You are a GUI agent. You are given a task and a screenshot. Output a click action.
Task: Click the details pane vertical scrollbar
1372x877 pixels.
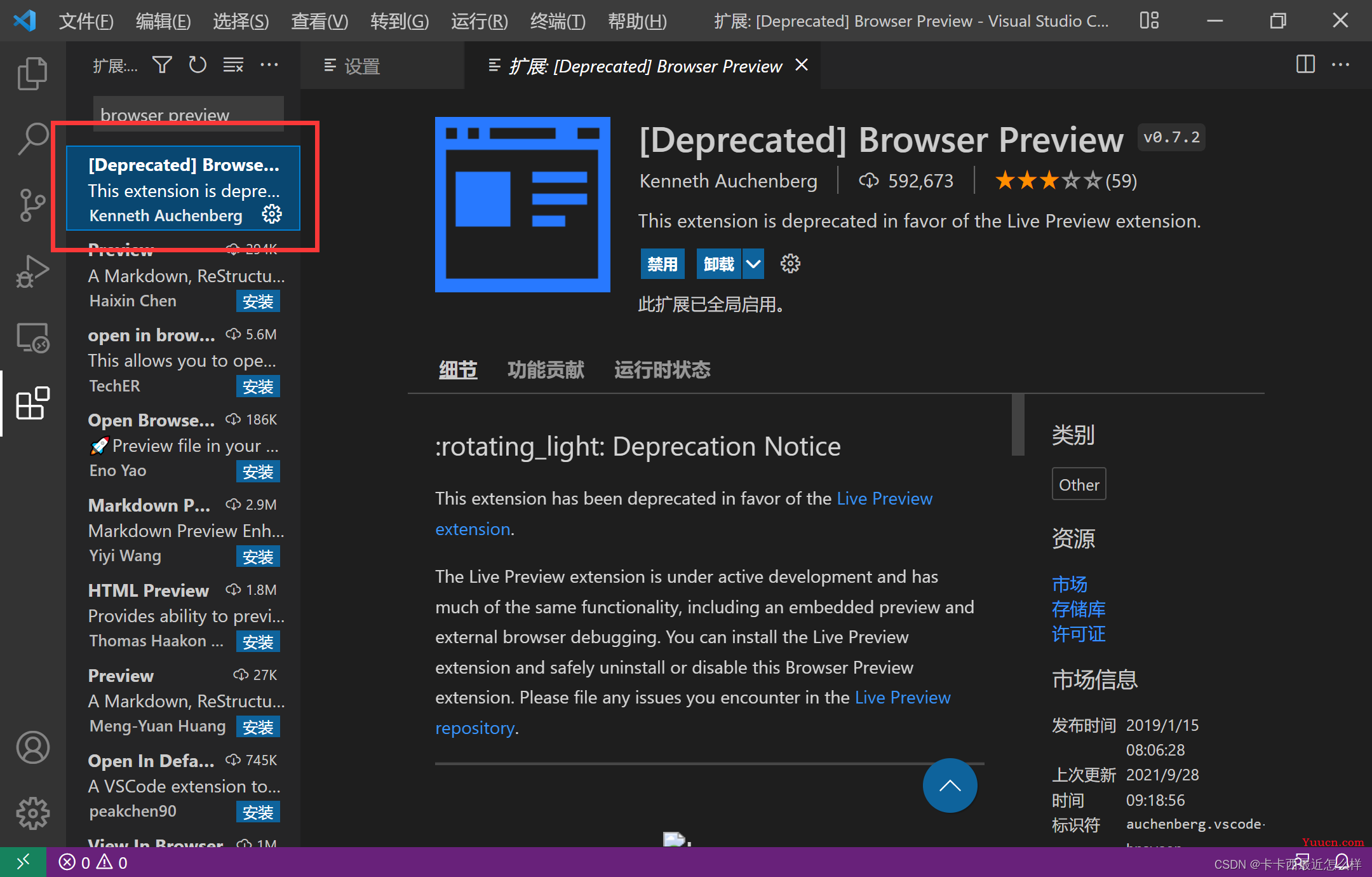[1018, 425]
